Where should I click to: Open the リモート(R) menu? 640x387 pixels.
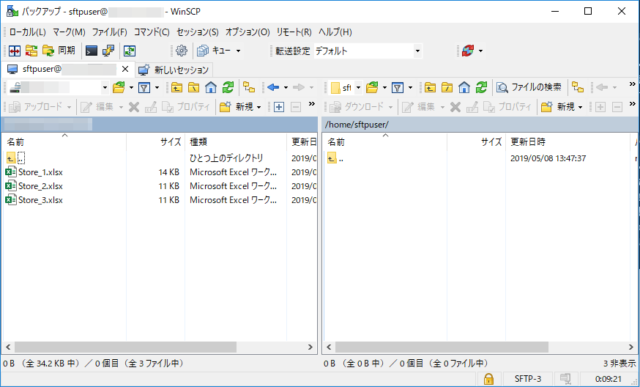pyautogui.click(x=294, y=32)
